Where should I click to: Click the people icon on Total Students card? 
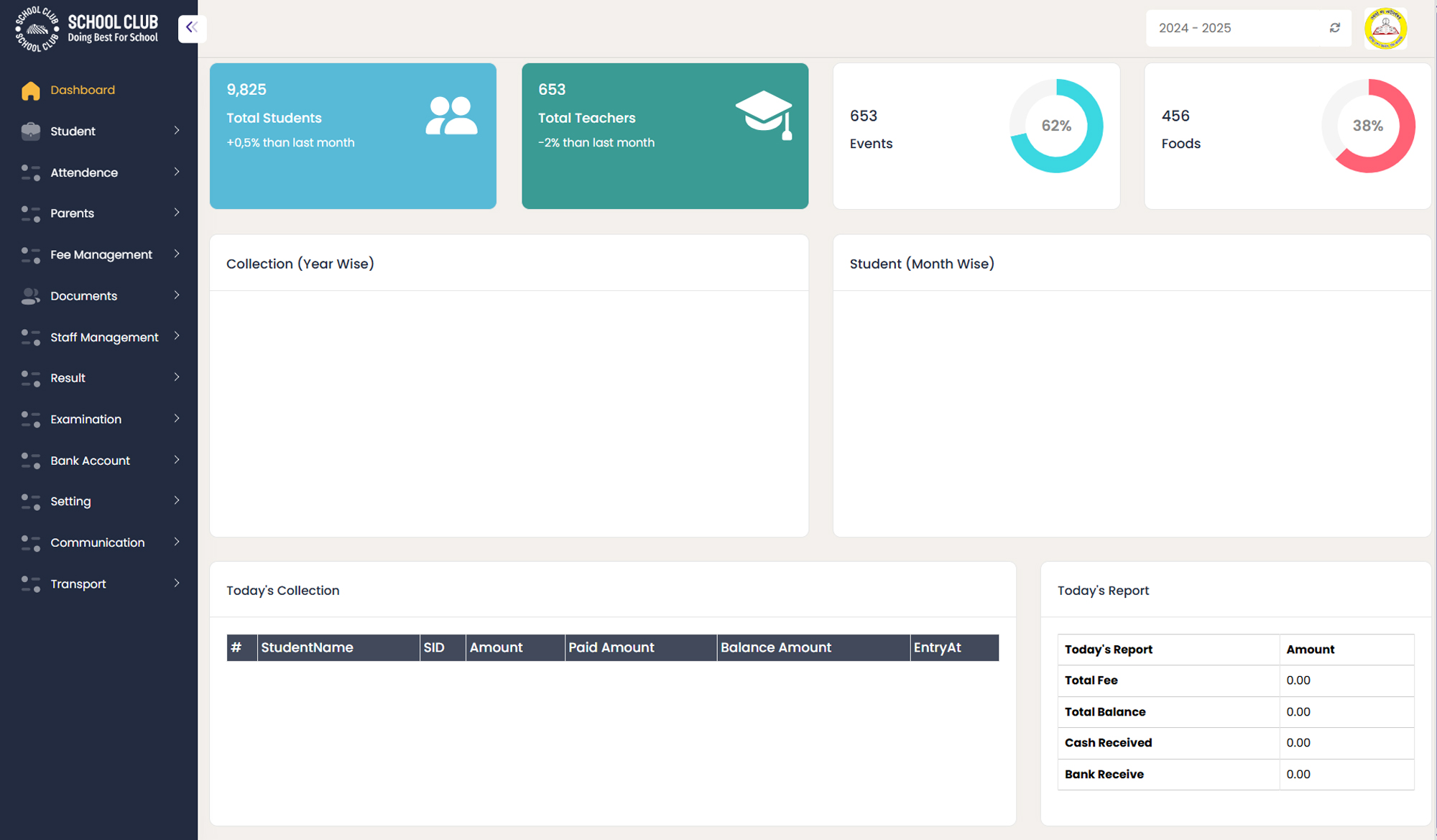coord(451,116)
